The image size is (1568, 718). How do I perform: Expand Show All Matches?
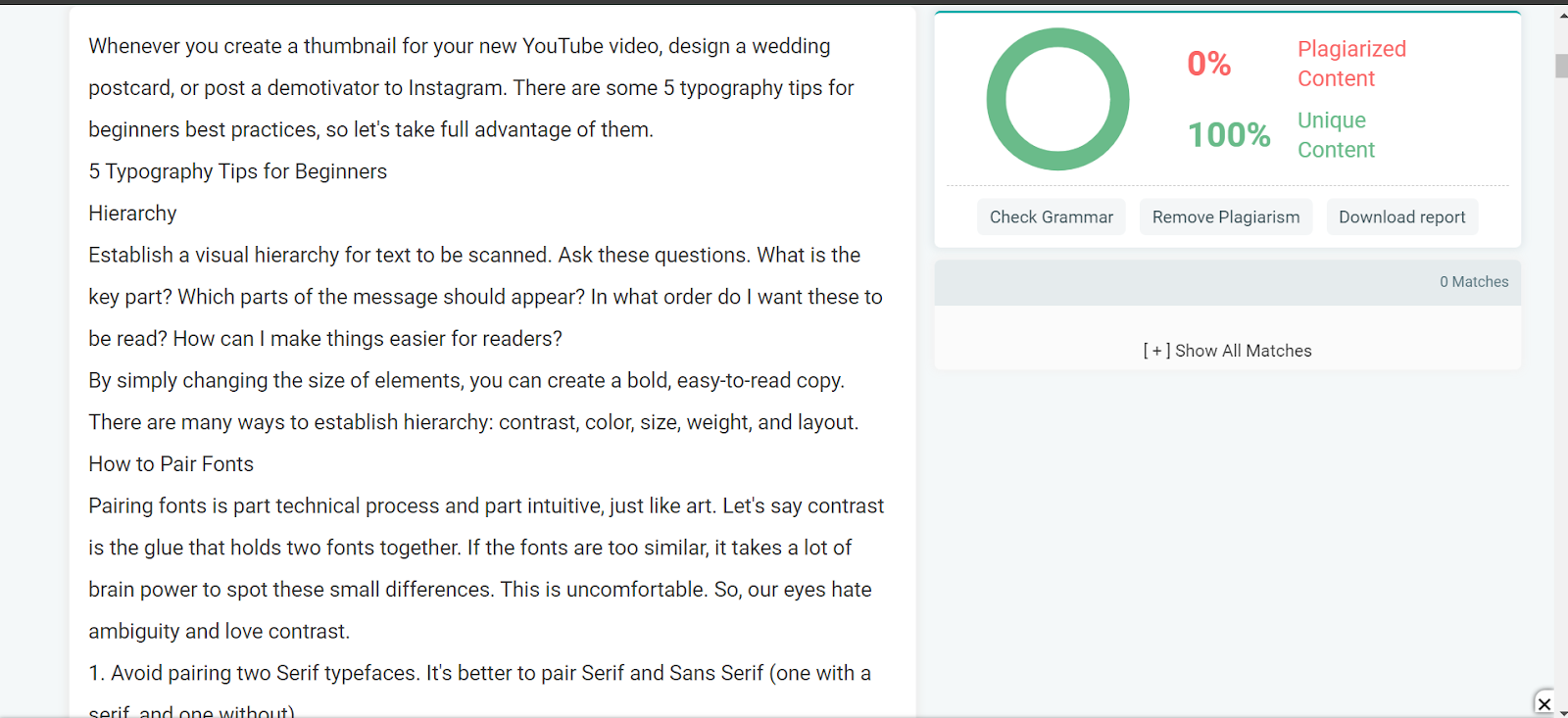pos(1227,351)
